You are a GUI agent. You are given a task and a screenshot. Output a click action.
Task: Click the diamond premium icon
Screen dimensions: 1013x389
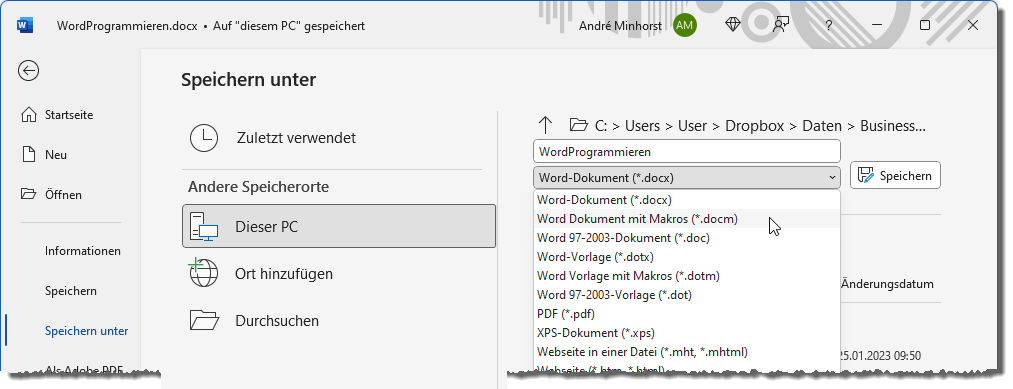click(733, 25)
